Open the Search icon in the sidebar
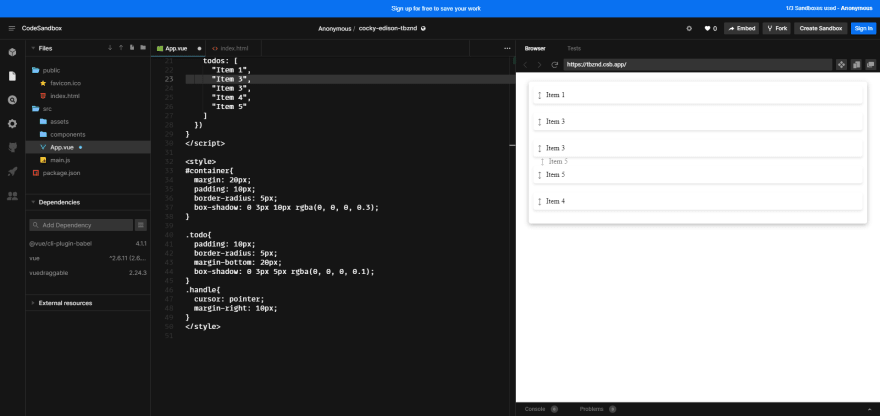This screenshot has height=416, width=880. pyautogui.click(x=12, y=100)
